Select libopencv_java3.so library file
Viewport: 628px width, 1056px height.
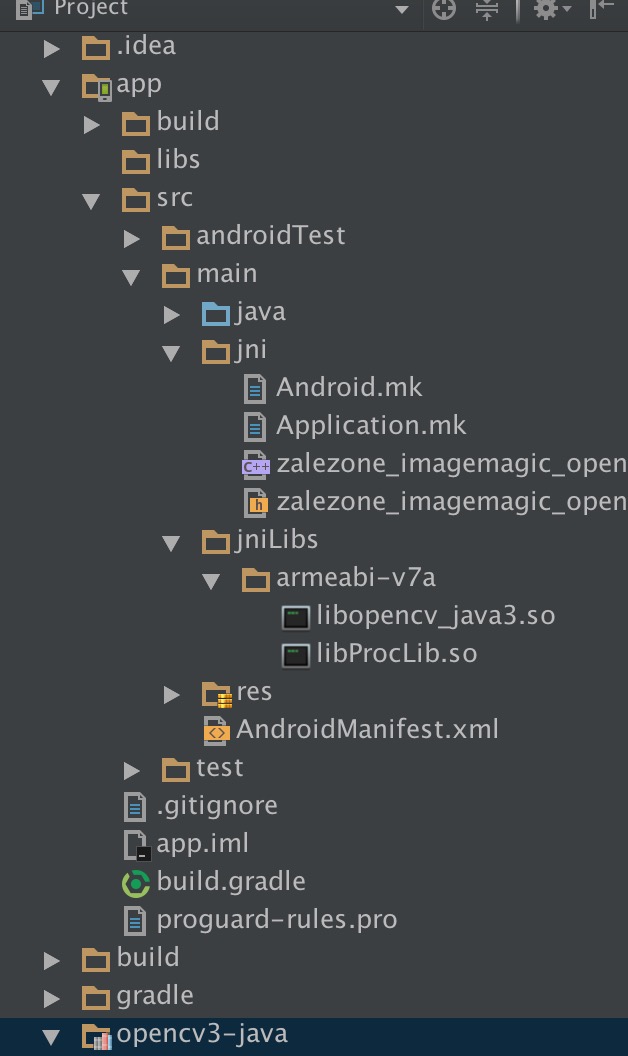(x=435, y=616)
